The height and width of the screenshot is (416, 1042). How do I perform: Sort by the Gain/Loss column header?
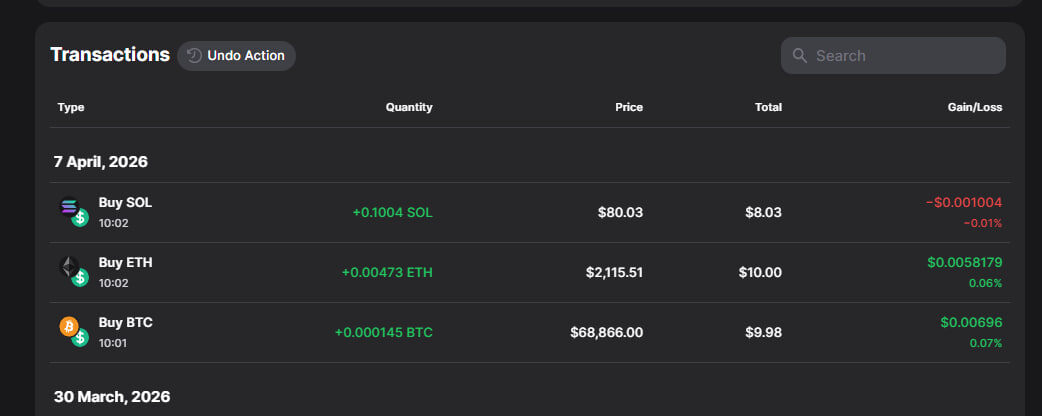click(975, 107)
